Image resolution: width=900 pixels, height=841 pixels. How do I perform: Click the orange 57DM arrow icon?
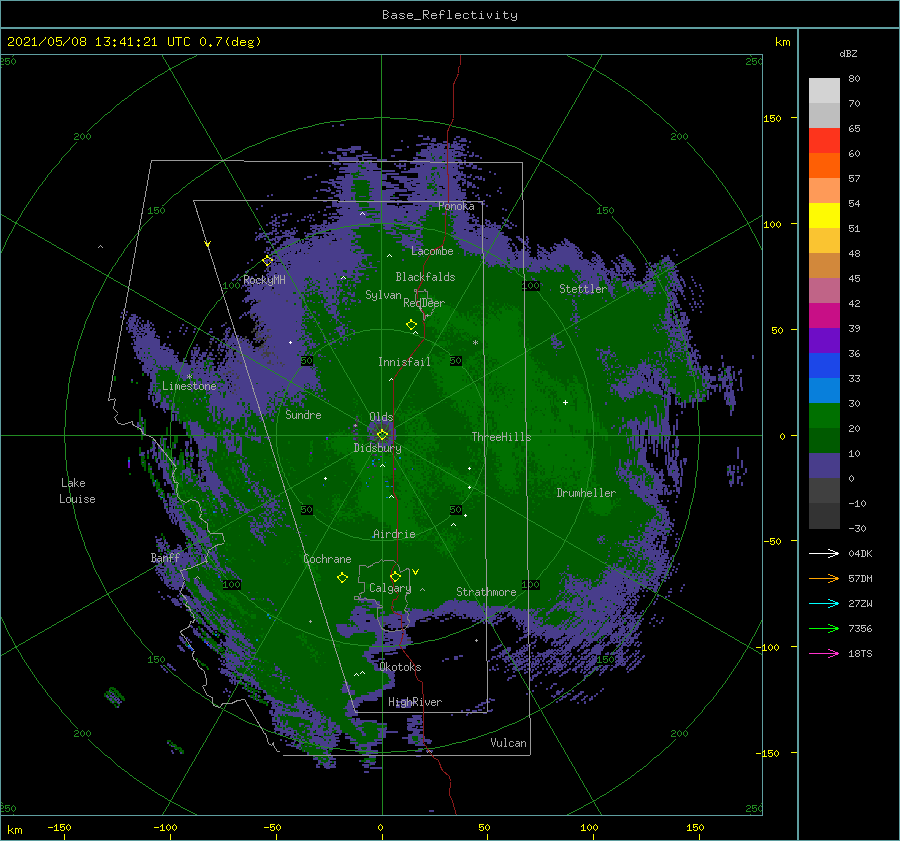click(x=824, y=579)
